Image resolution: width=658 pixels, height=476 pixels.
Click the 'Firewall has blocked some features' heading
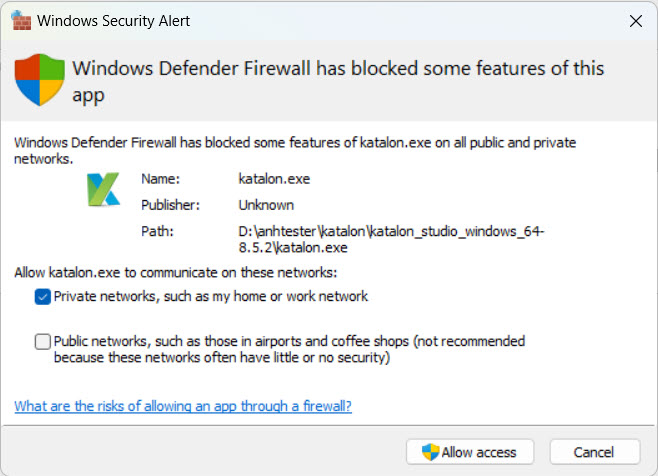point(338,81)
